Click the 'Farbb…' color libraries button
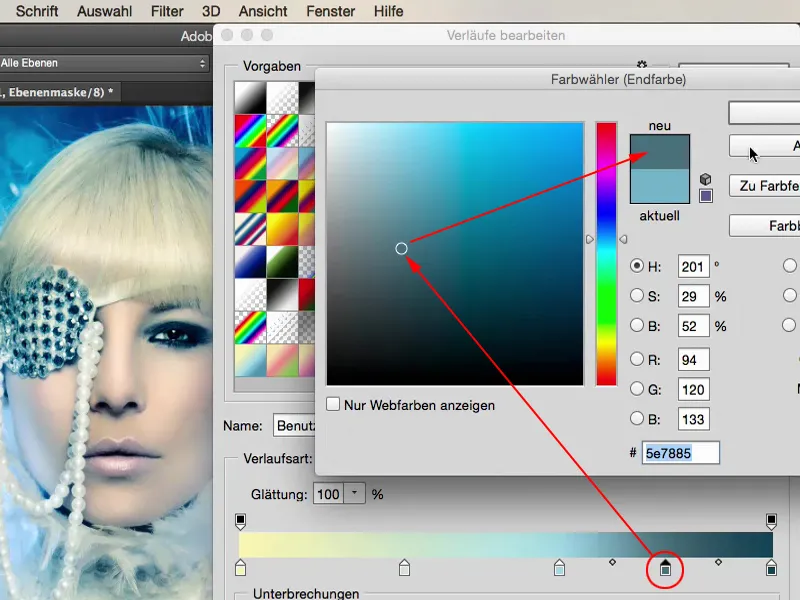 [x=764, y=226]
